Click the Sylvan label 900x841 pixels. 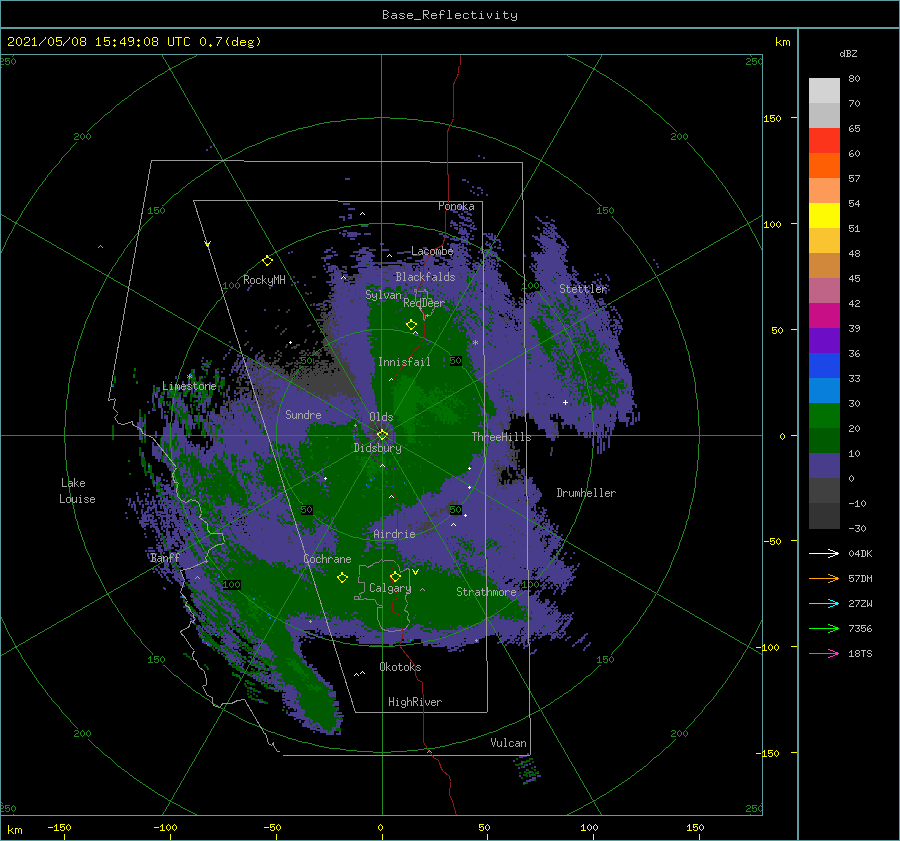click(x=383, y=295)
